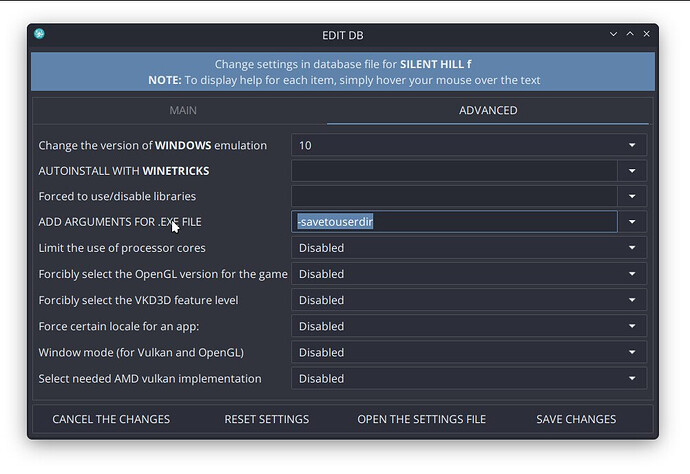Expand the AUTOINSTALL WITH WINETRICKS dropdown arrow
The height and width of the screenshot is (474, 690).
pos(632,171)
